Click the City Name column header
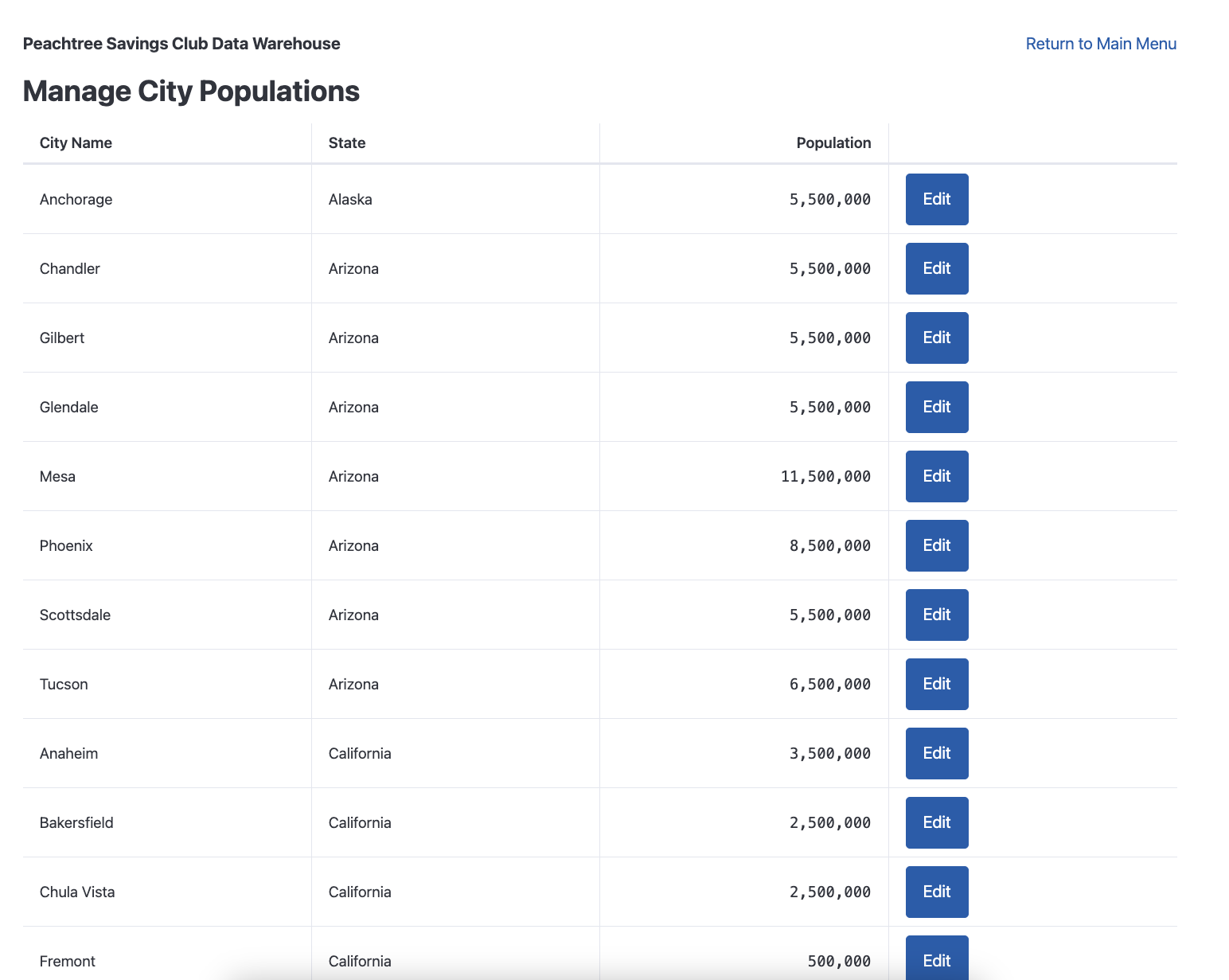1229x980 pixels. click(76, 143)
